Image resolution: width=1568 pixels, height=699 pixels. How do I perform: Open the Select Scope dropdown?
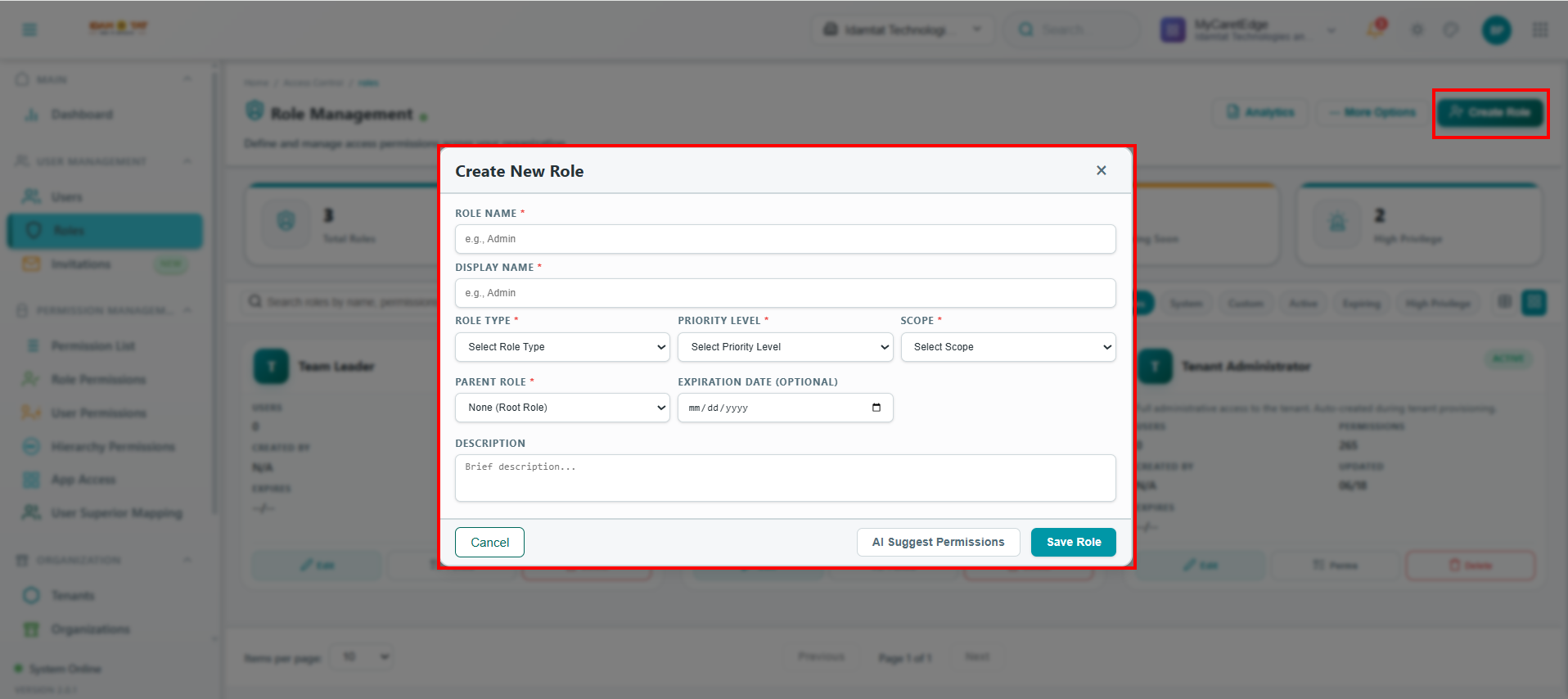coord(1008,347)
